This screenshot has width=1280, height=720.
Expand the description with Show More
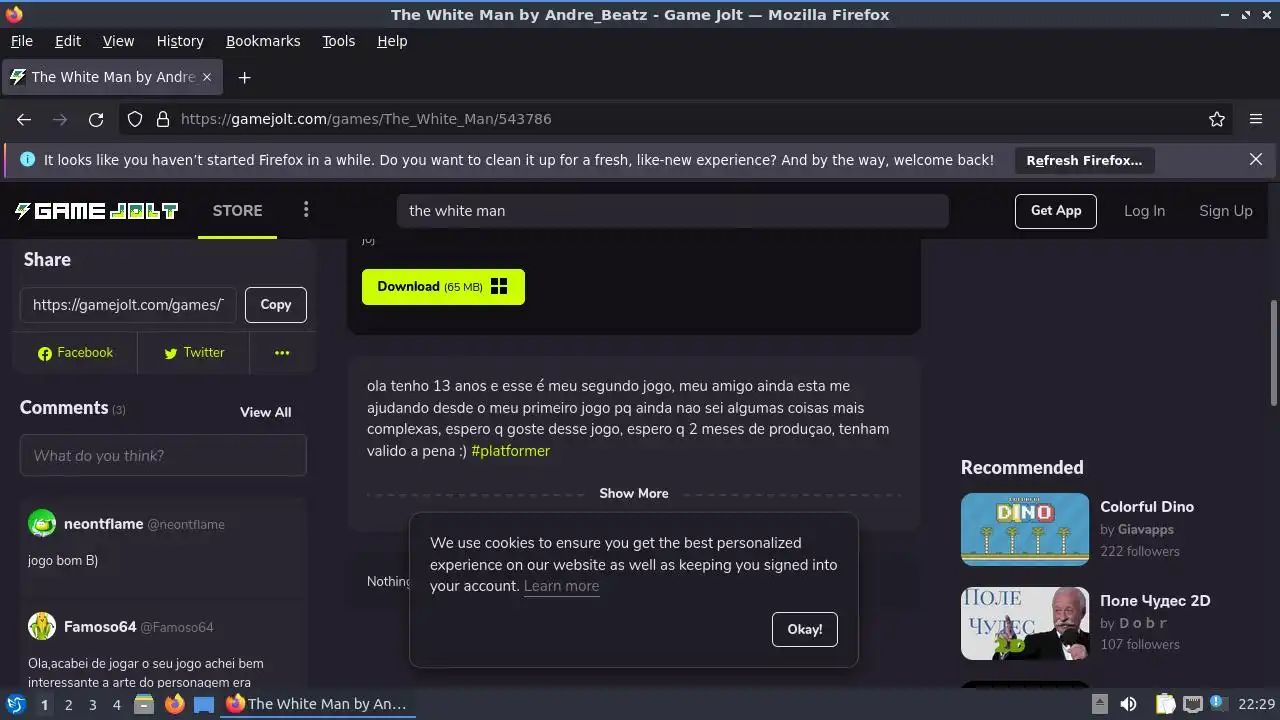tap(634, 494)
